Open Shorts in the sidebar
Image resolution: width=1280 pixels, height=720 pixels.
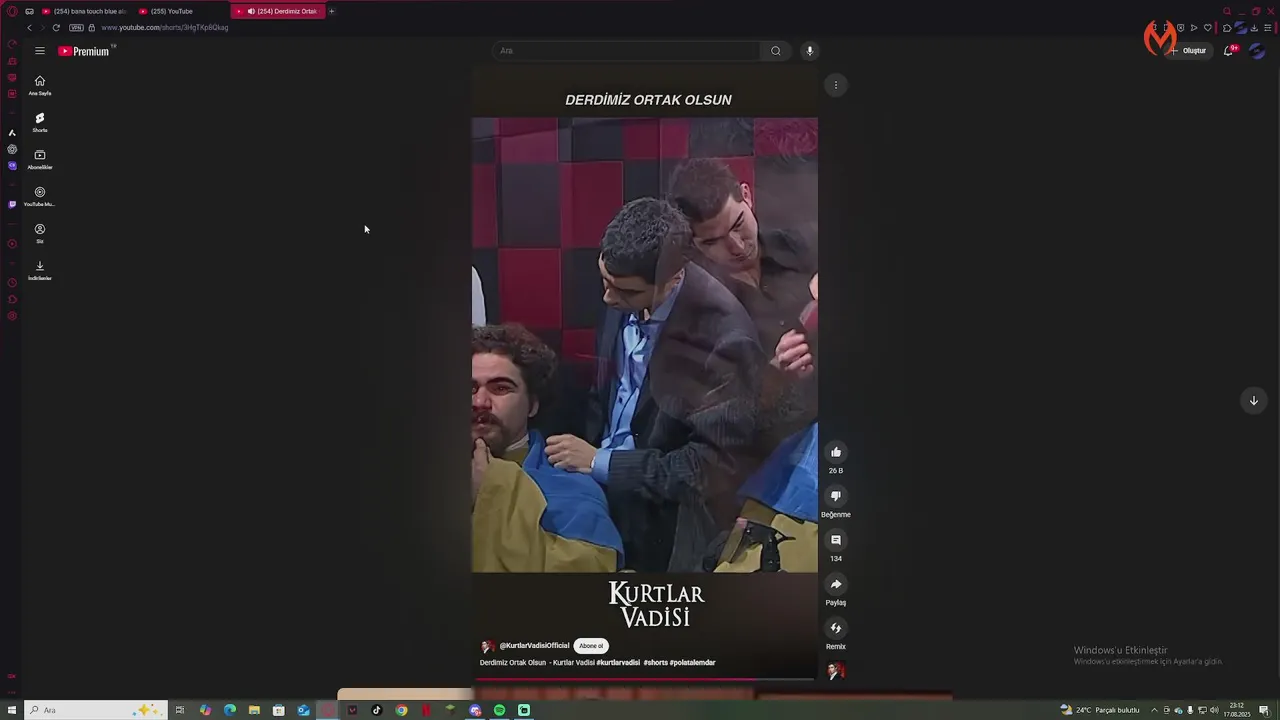(40, 123)
